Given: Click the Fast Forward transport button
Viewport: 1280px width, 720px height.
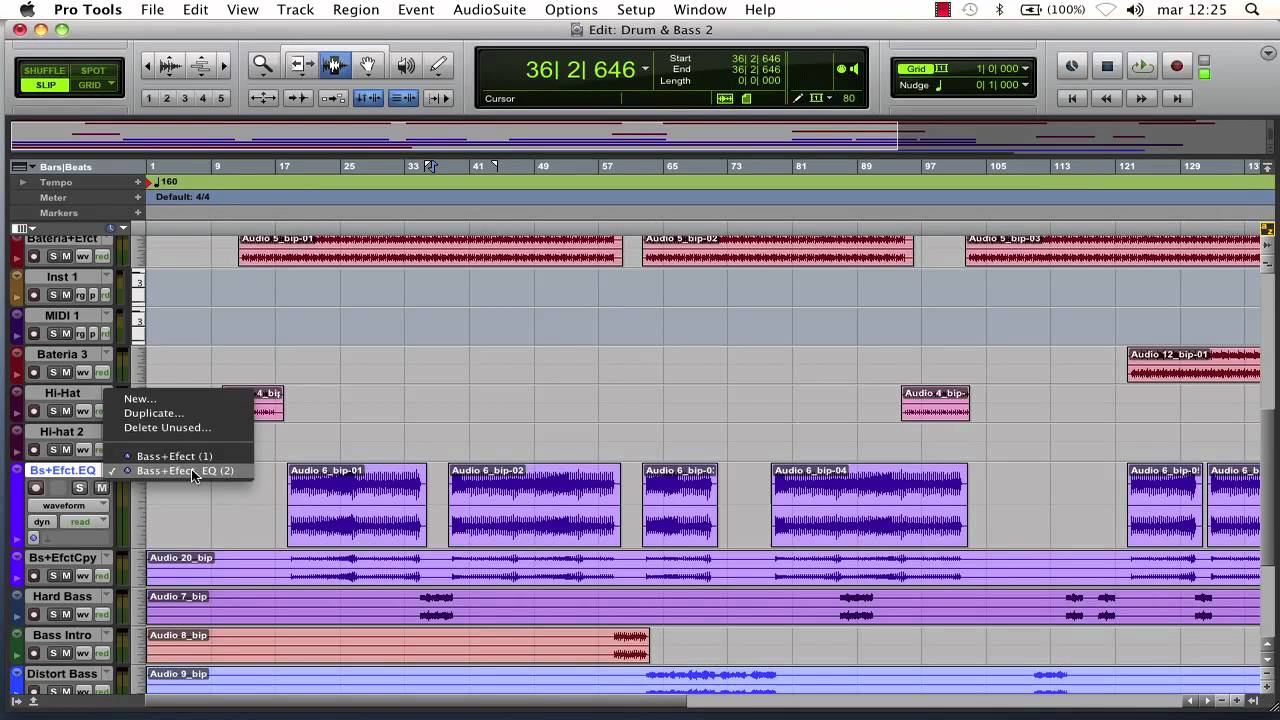Looking at the screenshot, I should tap(1142, 98).
